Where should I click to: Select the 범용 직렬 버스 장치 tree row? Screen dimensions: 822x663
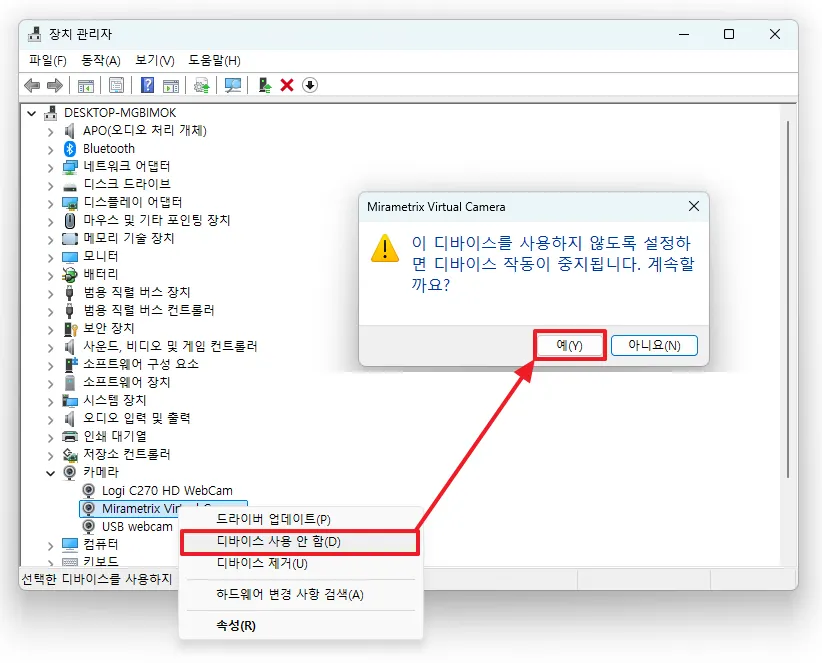coord(126,292)
